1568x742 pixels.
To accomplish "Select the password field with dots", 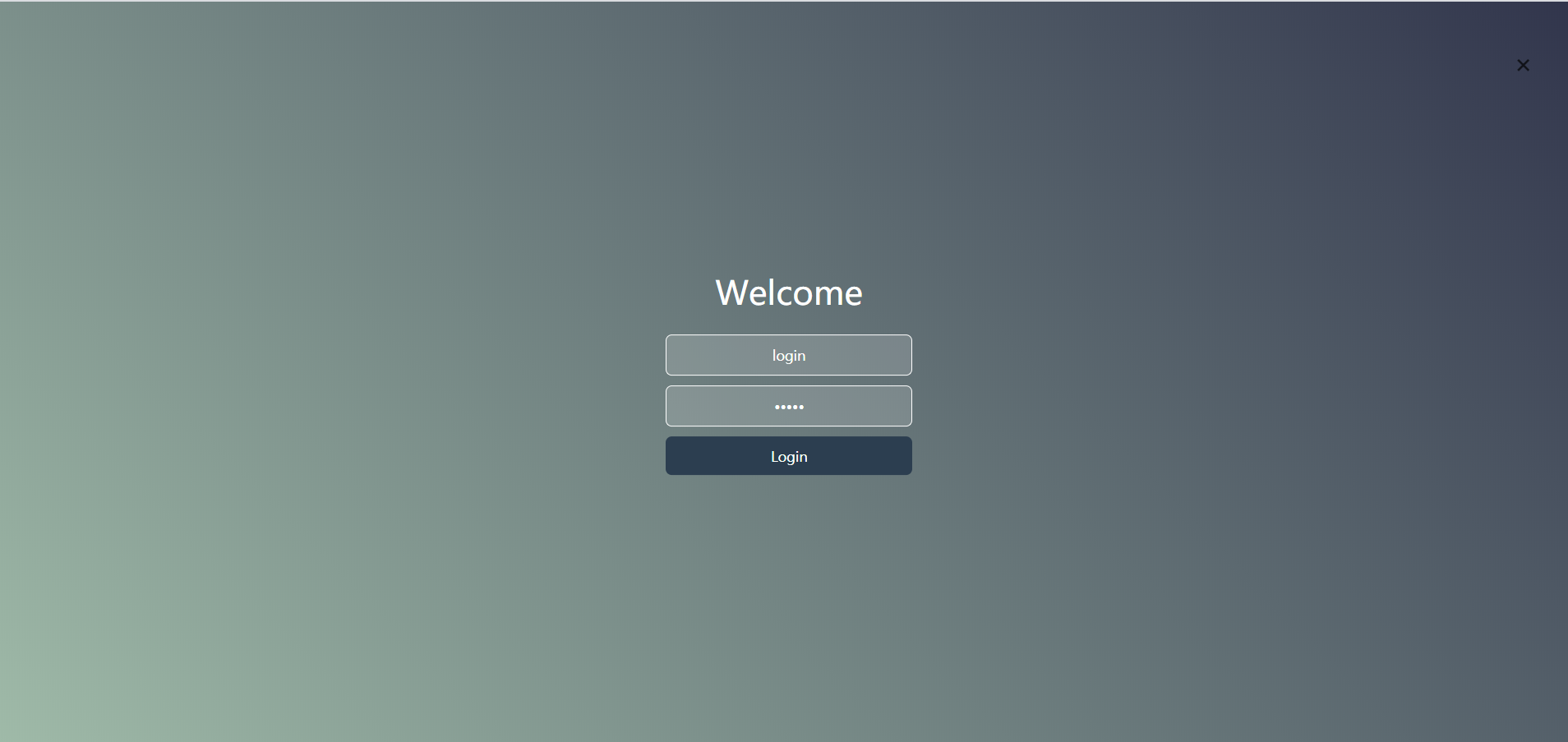I will (x=789, y=406).
